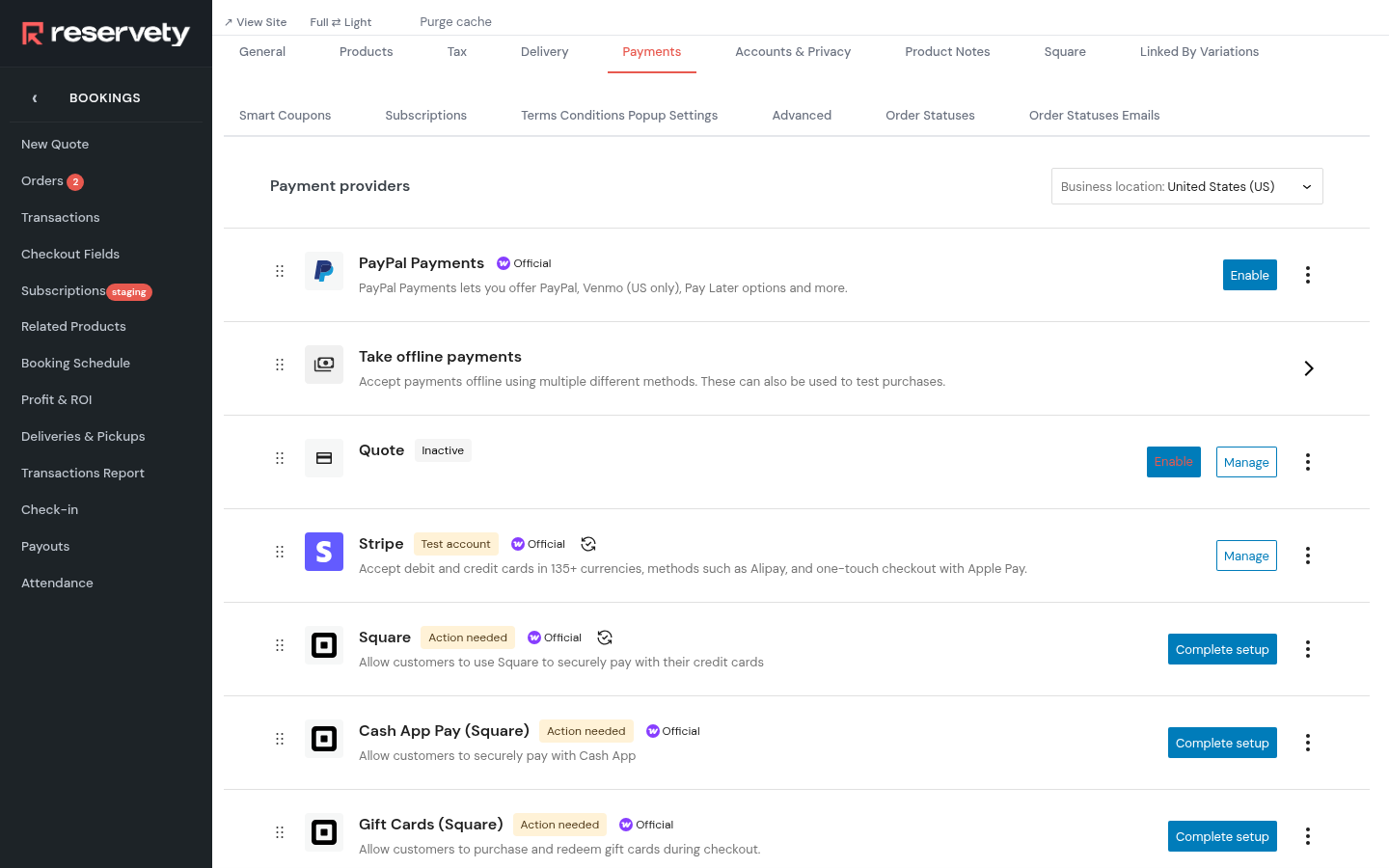
Task: Click Complete setup for Square
Action: (1222, 649)
